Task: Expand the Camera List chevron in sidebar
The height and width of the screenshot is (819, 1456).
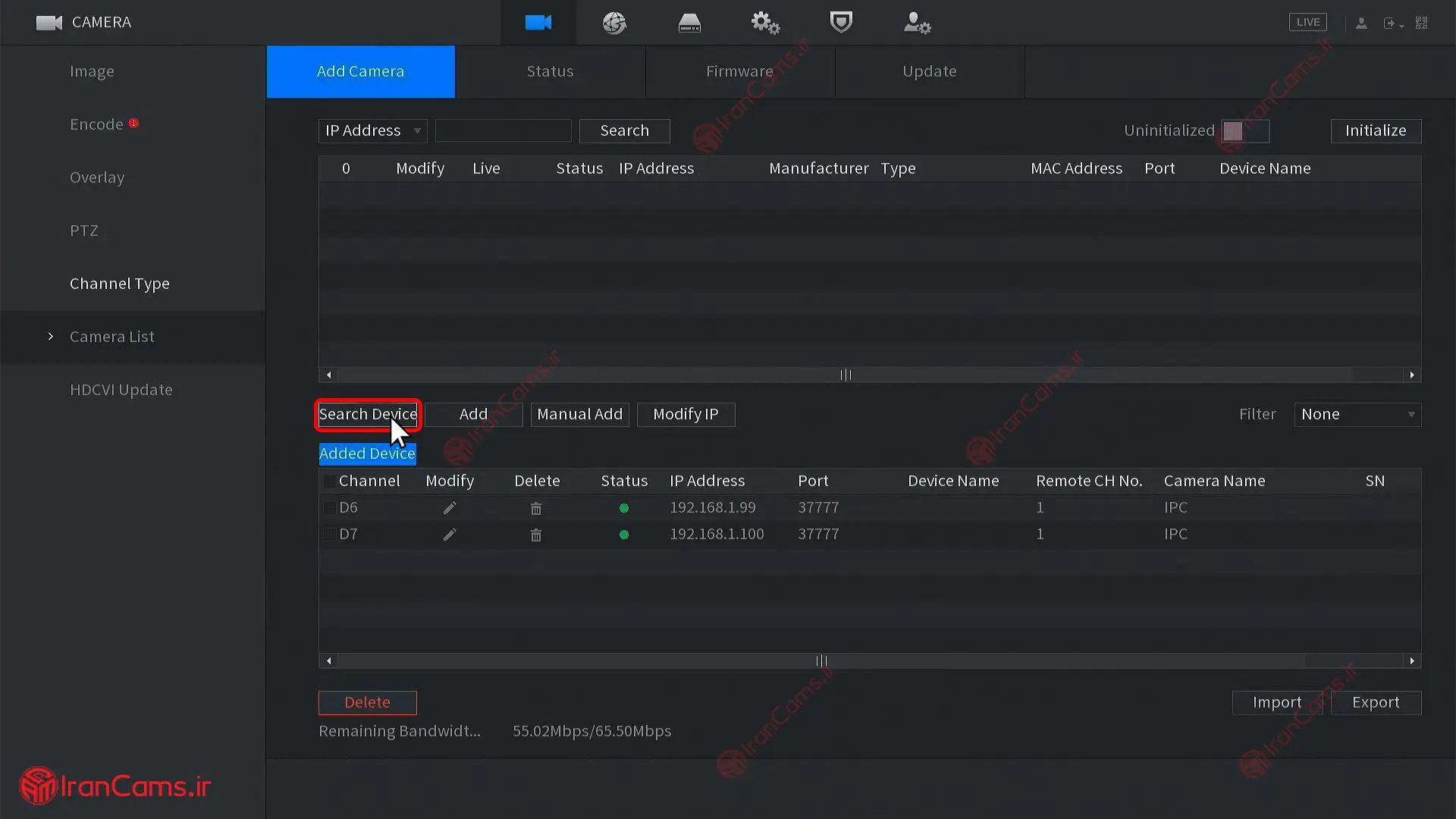Action: coord(51,336)
